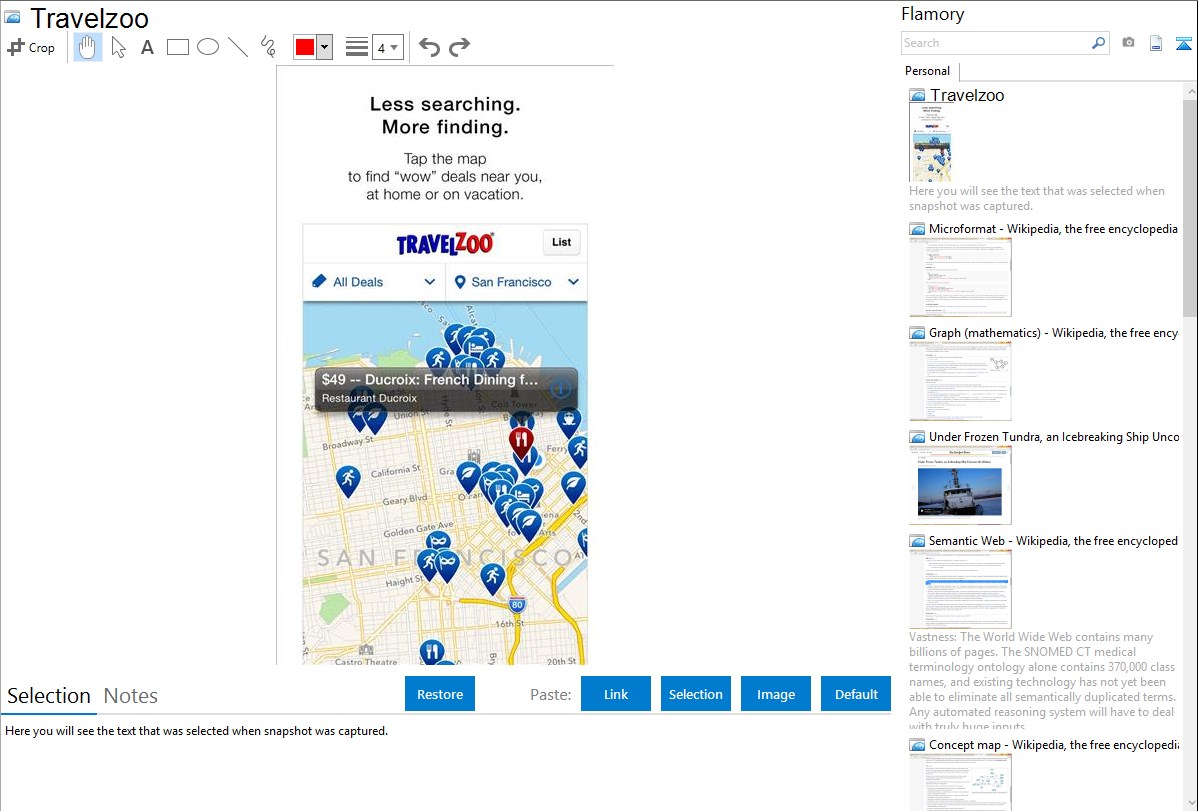Open the Travelzoo snapshot thumbnail in sidebar
Viewport: 1198px width, 811px height.
click(930, 143)
